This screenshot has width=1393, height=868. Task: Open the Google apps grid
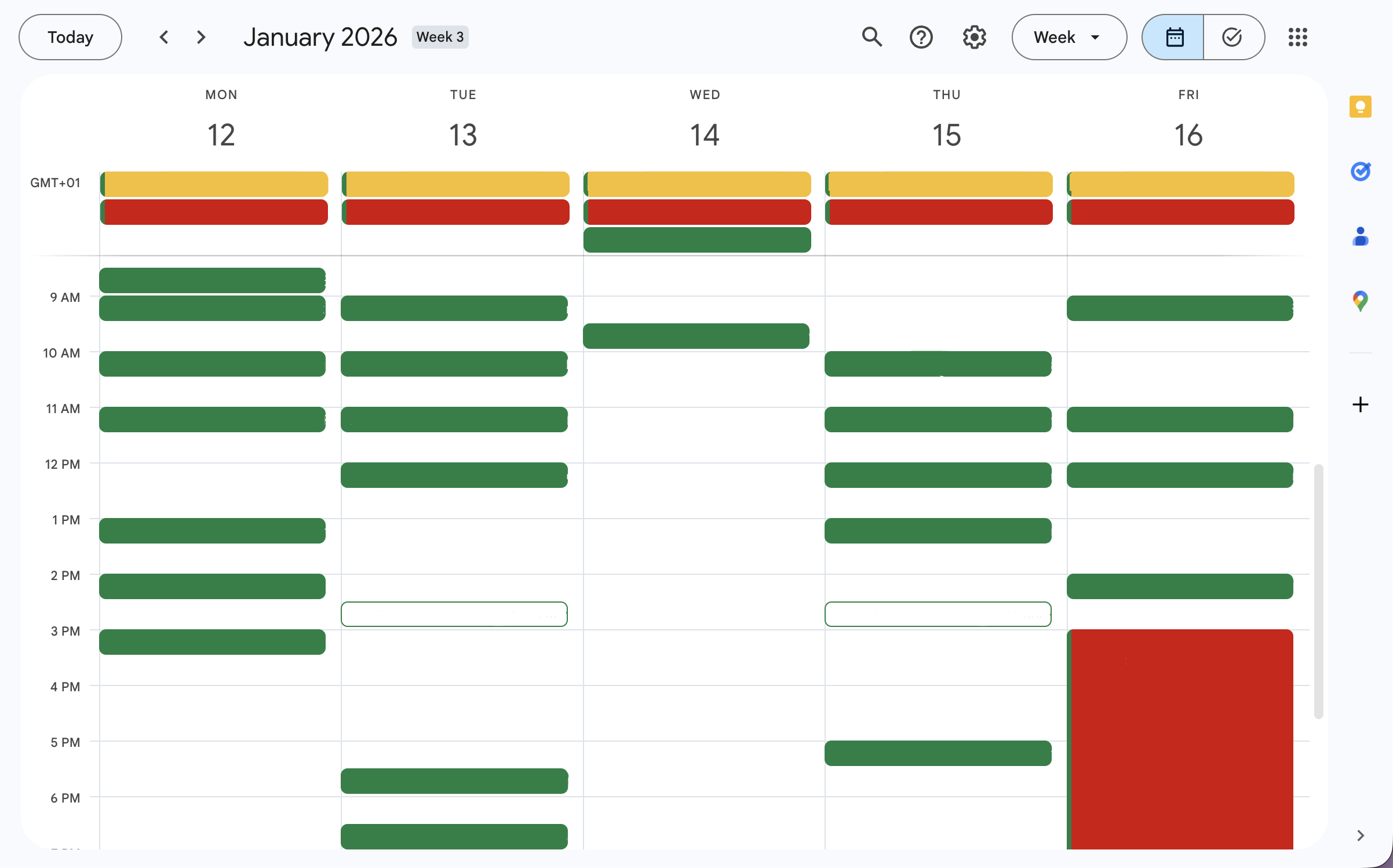pyautogui.click(x=1297, y=37)
